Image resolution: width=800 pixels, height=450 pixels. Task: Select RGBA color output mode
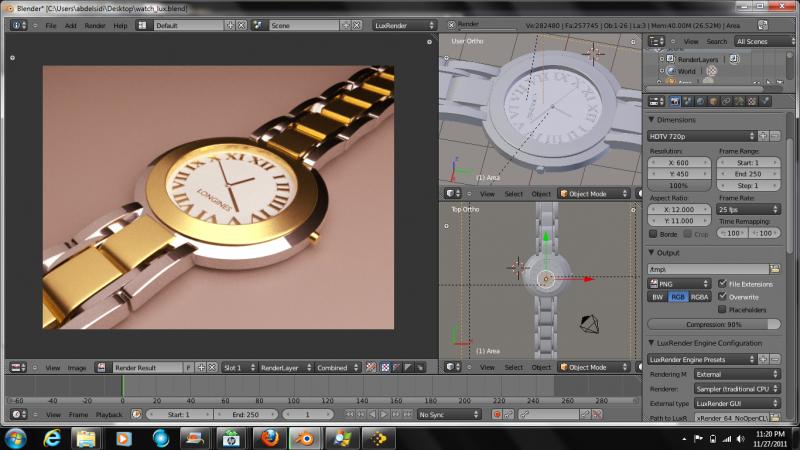pyautogui.click(x=699, y=297)
